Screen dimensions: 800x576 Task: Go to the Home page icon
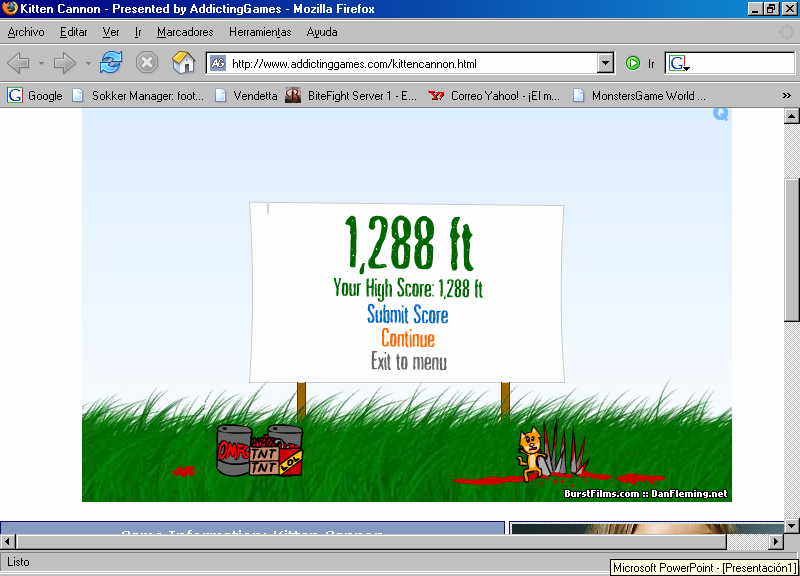[183, 63]
